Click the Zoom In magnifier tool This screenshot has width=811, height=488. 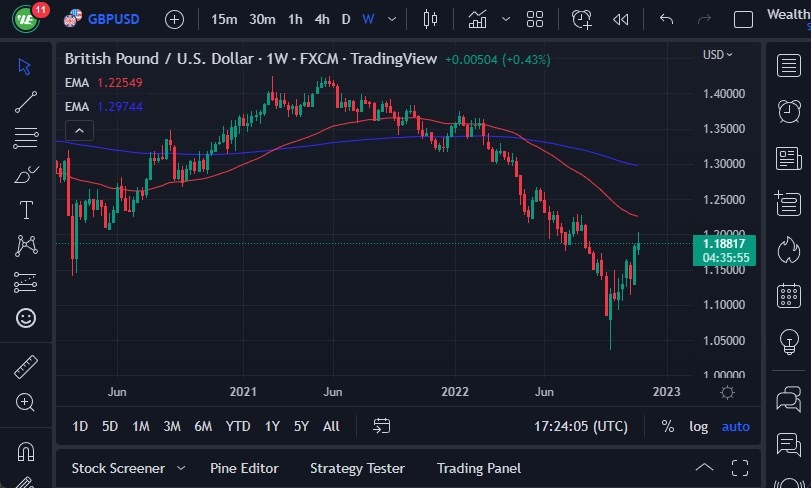coord(26,402)
